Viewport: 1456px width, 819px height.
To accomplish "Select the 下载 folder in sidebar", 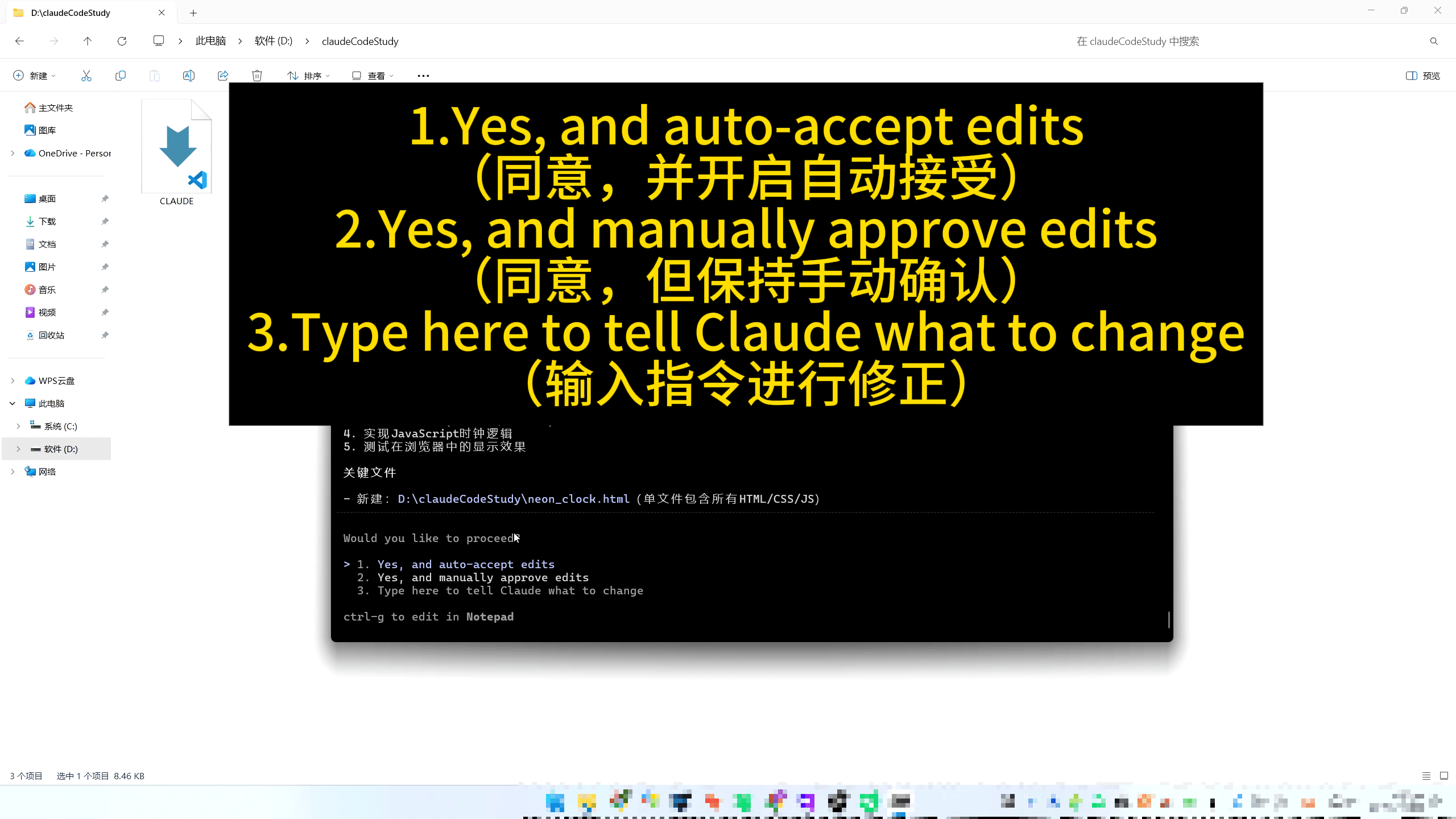I will pos(47,221).
